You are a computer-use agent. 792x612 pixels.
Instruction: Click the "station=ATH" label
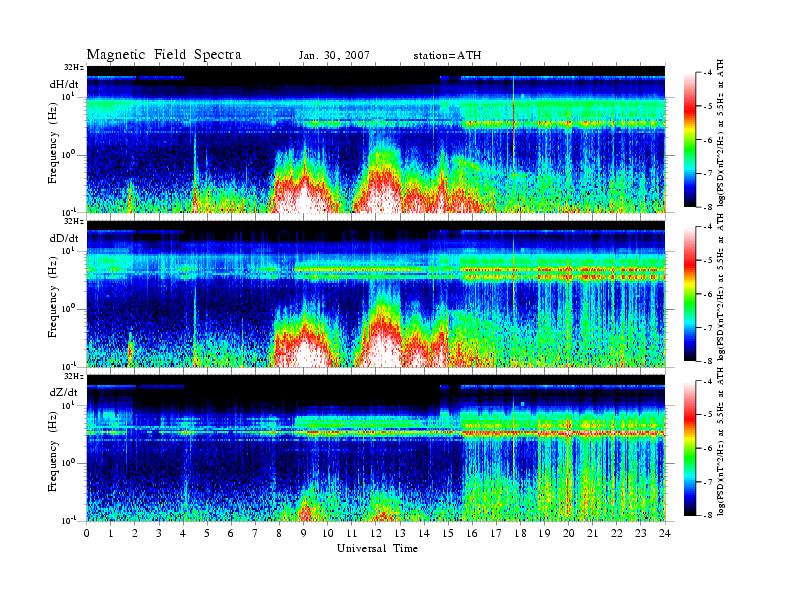click(447, 56)
